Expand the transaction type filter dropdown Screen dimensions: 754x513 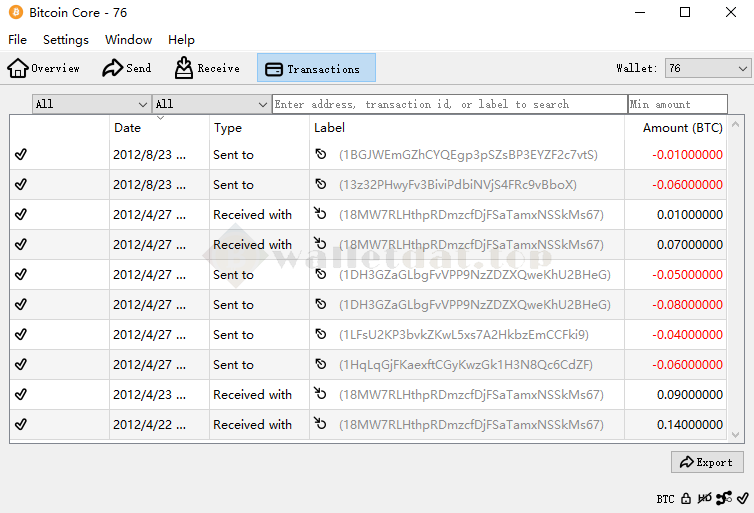click(211, 104)
